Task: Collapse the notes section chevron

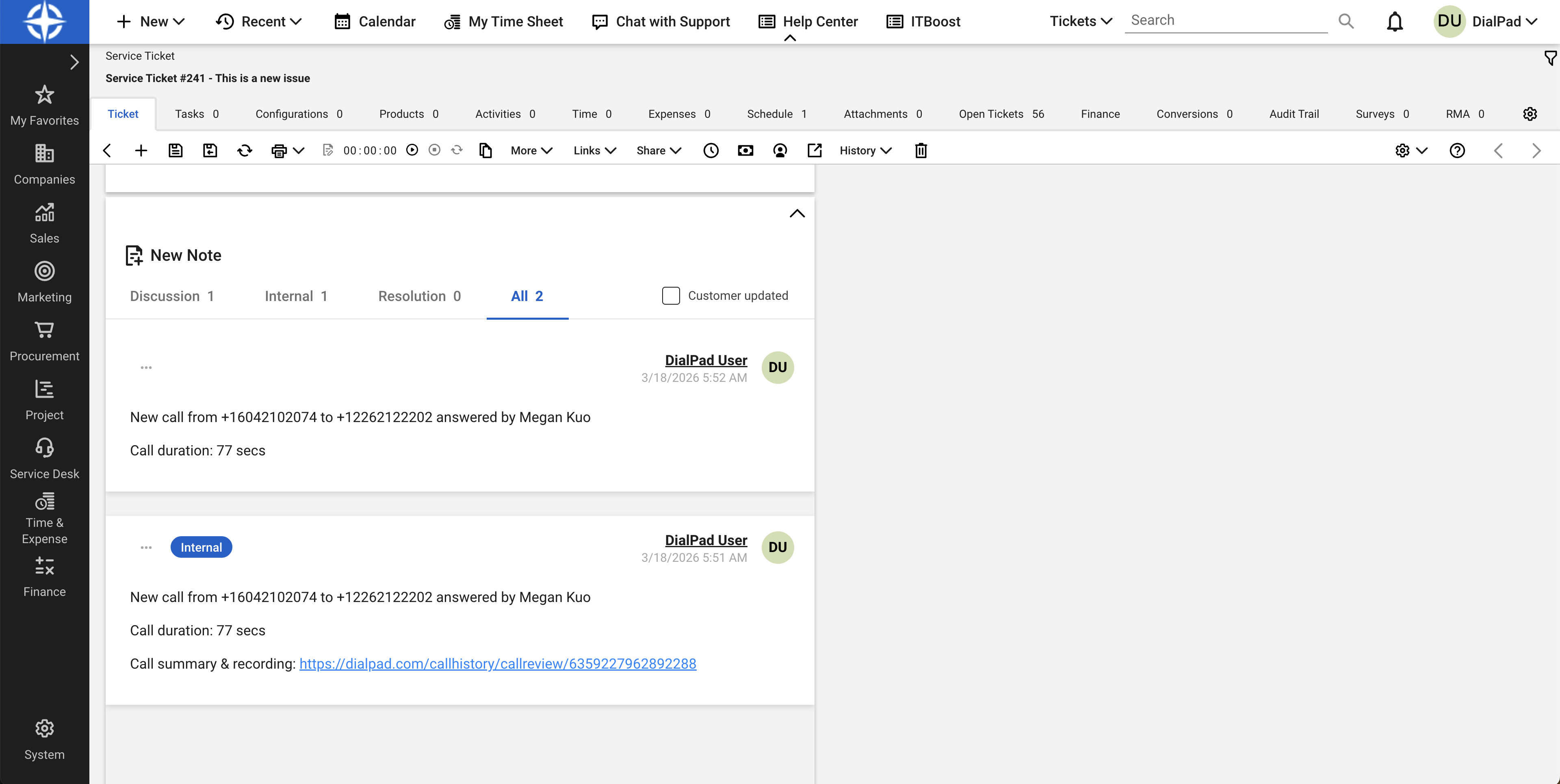Action: [x=797, y=213]
